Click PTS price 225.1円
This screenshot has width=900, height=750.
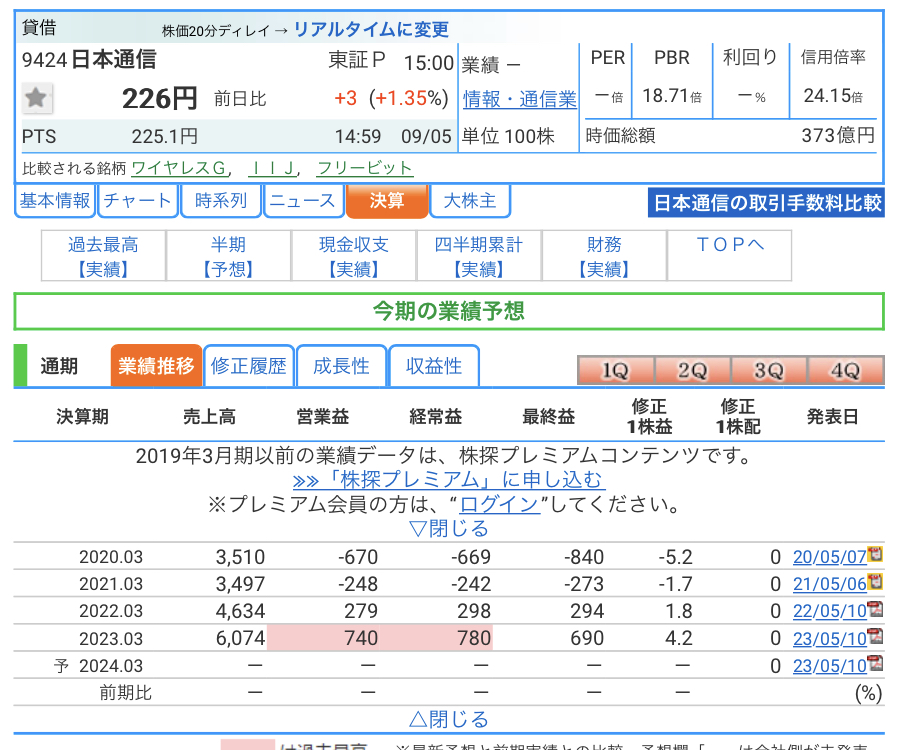[x=165, y=137]
